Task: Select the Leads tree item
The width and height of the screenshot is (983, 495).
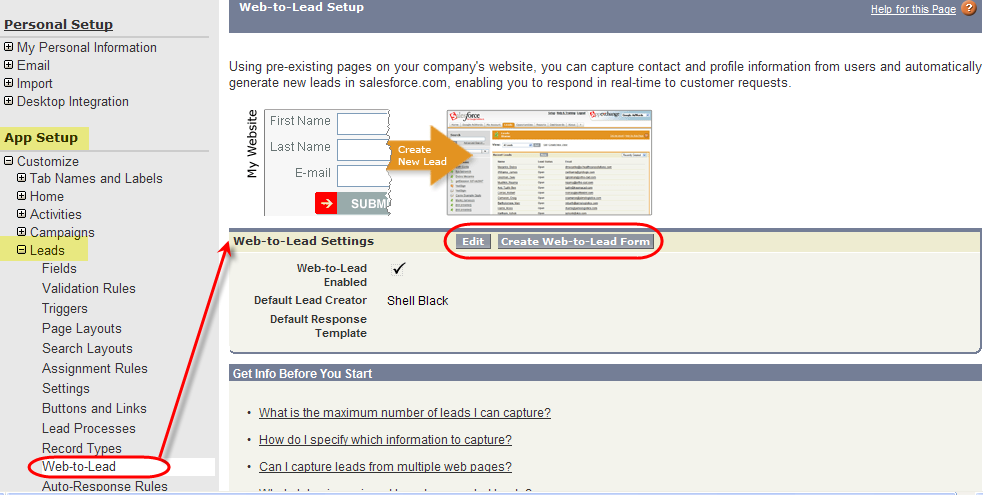Action: point(47,250)
